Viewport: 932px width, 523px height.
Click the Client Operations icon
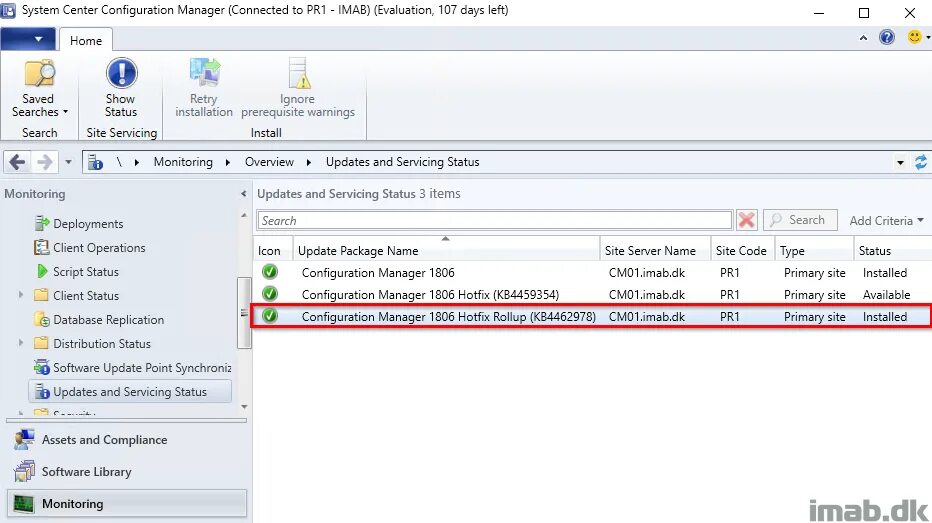point(42,248)
